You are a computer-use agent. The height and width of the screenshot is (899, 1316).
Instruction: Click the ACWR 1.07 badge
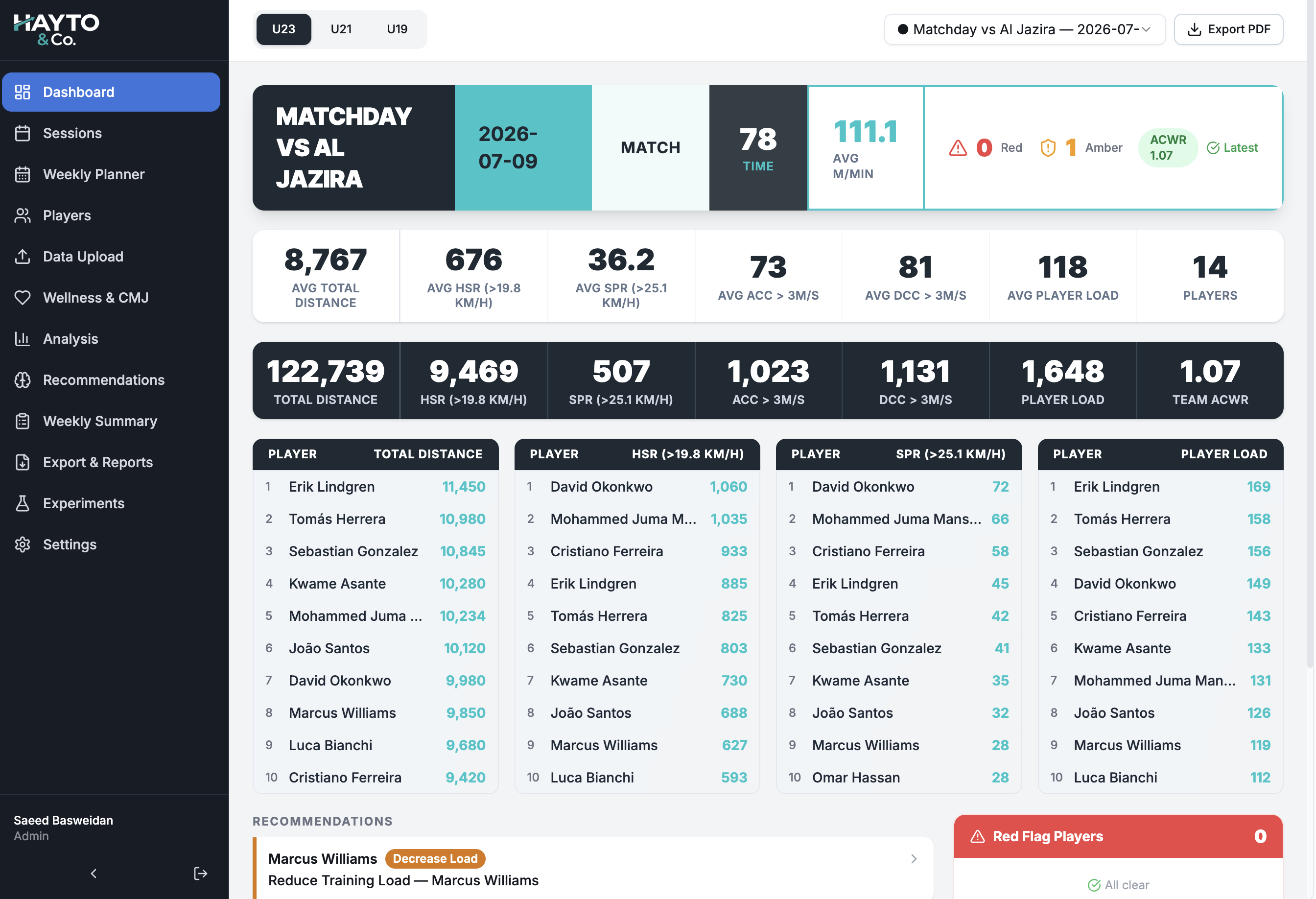point(1168,148)
